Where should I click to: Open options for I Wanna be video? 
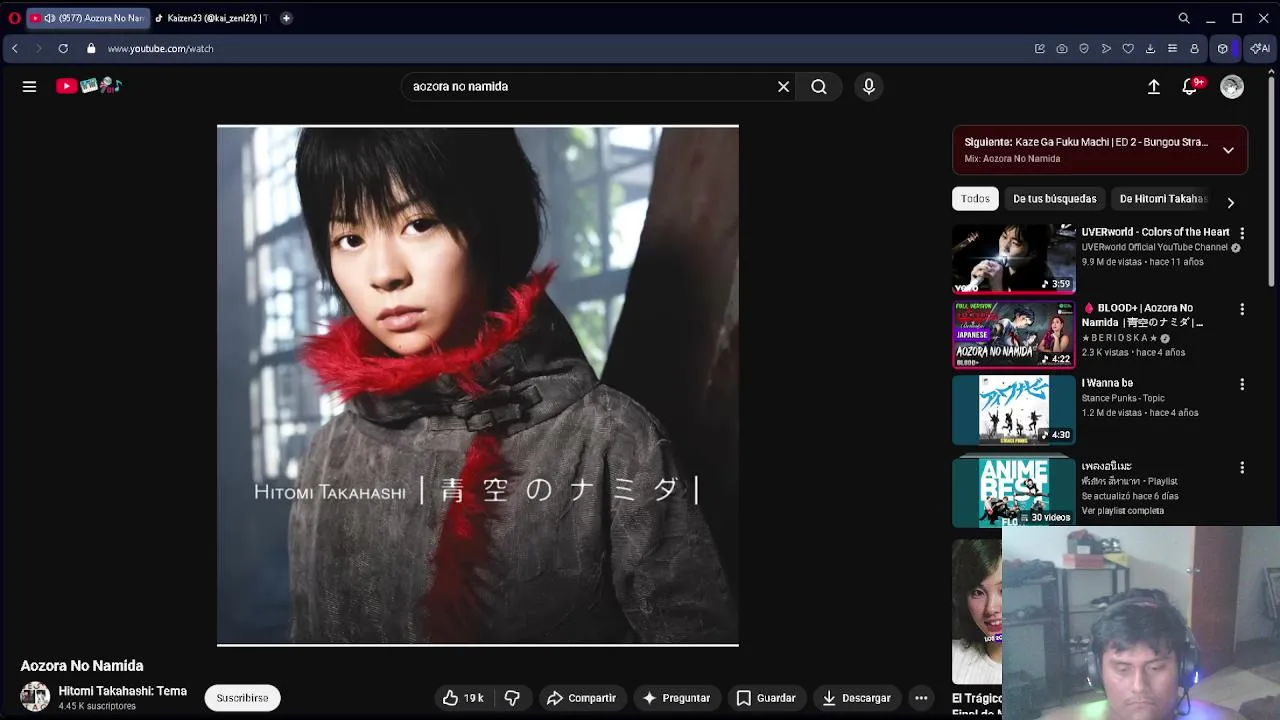pos(1242,384)
